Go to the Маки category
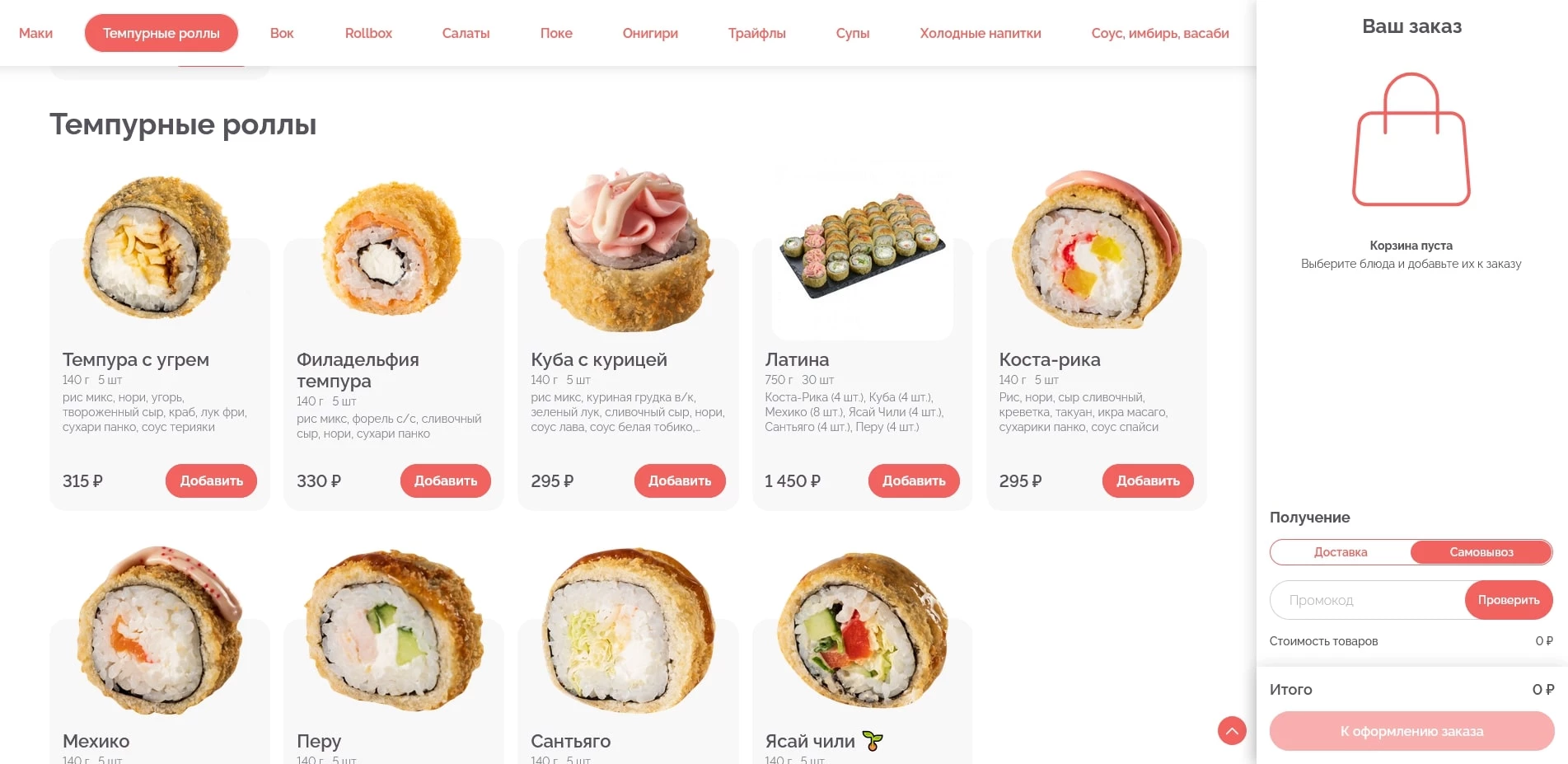 coord(35,33)
